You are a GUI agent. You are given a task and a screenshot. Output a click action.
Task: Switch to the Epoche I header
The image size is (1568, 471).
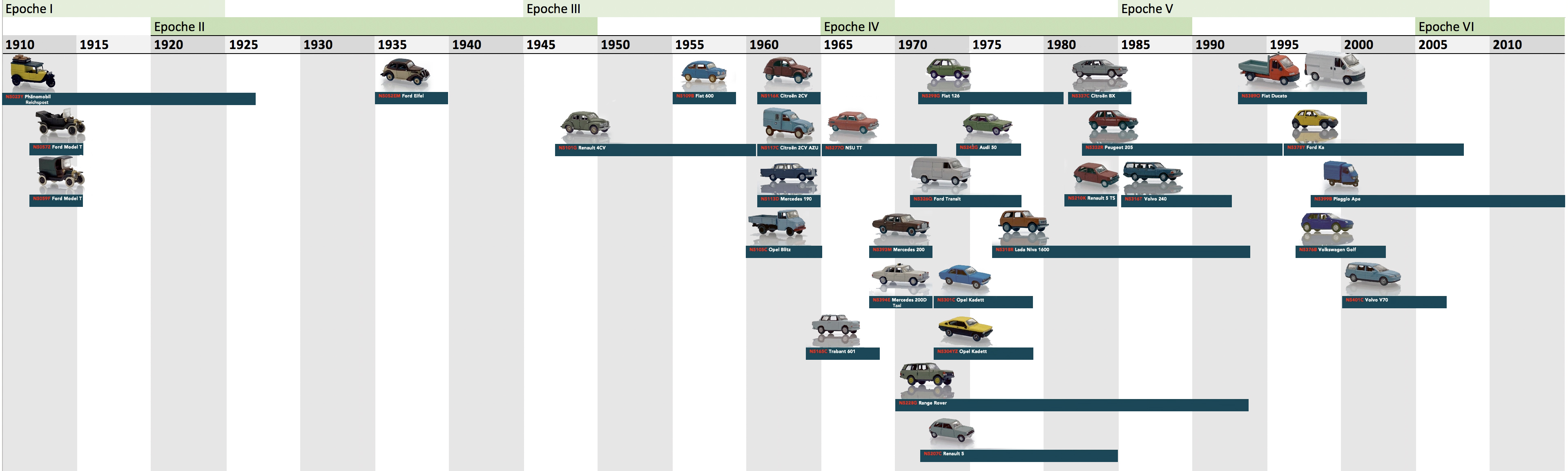click(x=29, y=9)
